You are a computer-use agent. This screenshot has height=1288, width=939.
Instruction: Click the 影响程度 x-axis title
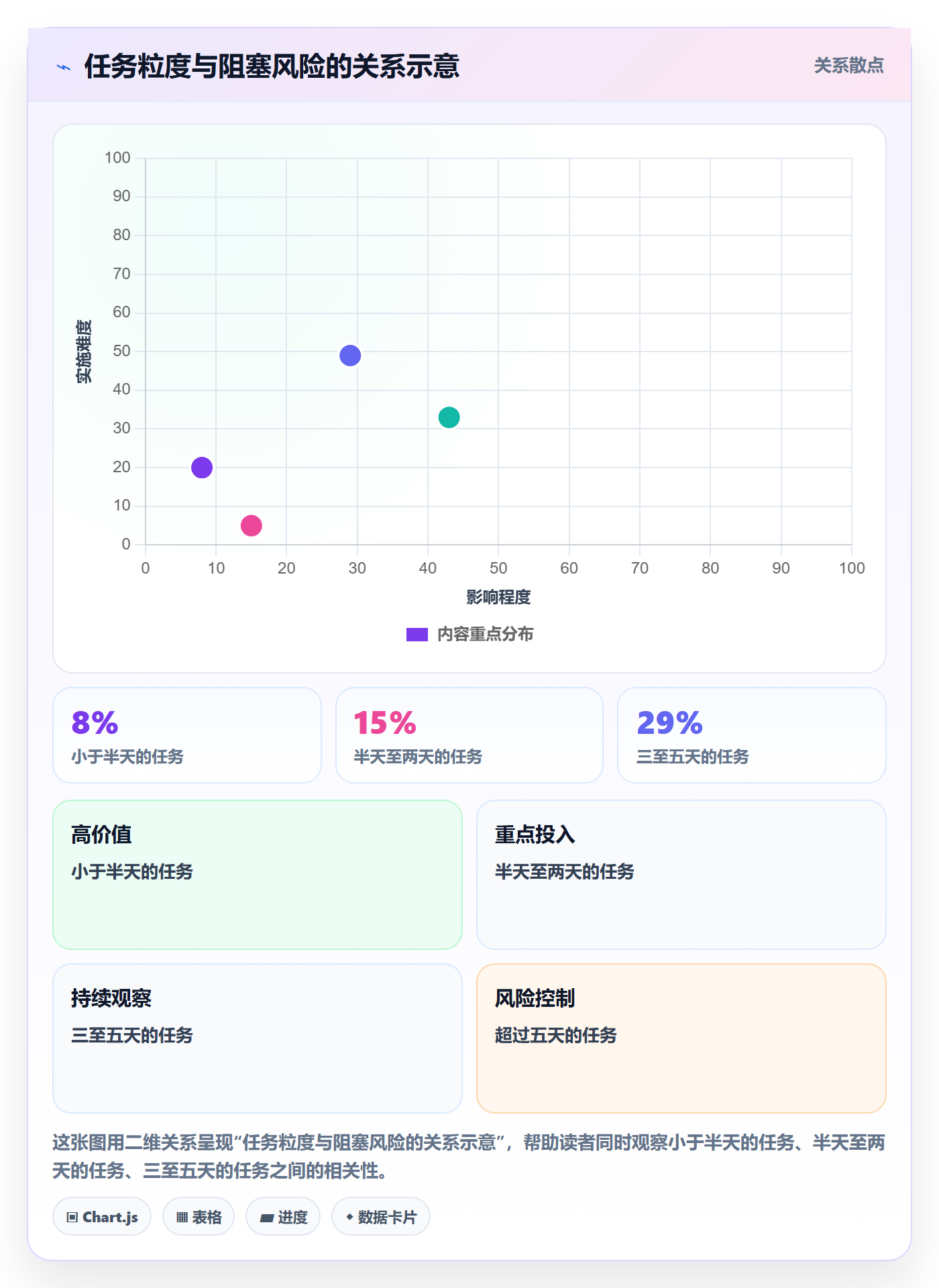(x=498, y=597)
